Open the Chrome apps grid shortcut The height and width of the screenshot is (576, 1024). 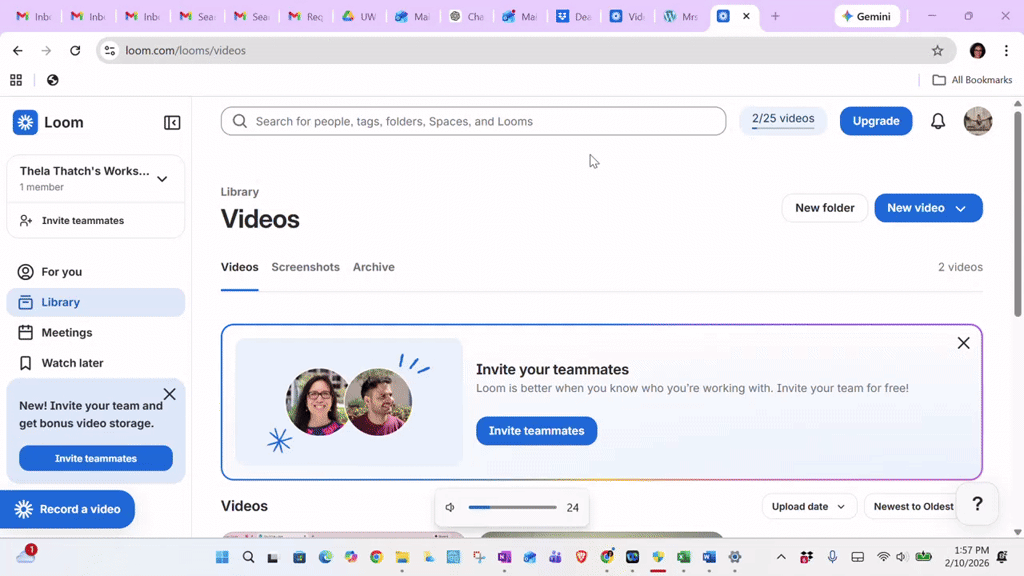tap(16, 80)
